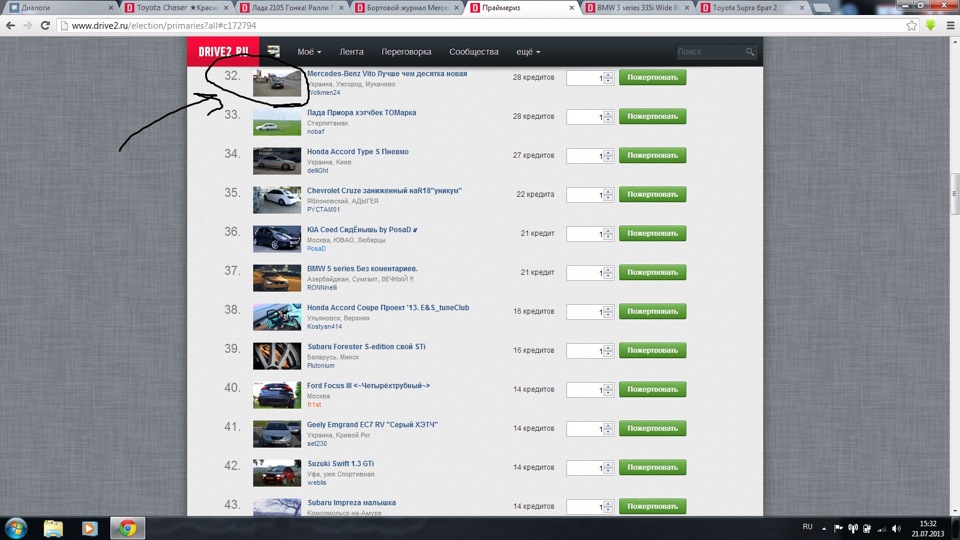This screenshot has width=960, height=540.
Task: Show hidden tray icons arrow
Action: click(x=824, y=528)
